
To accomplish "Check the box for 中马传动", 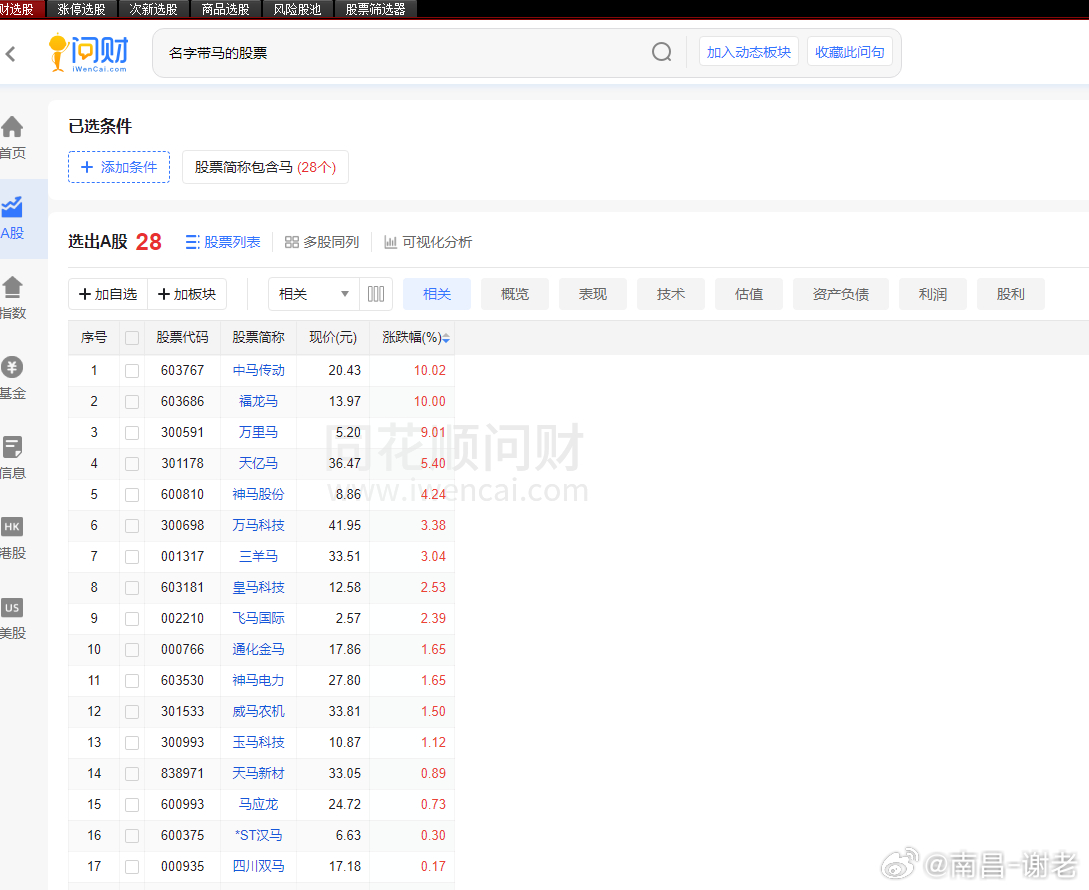I will click(132, 371).
